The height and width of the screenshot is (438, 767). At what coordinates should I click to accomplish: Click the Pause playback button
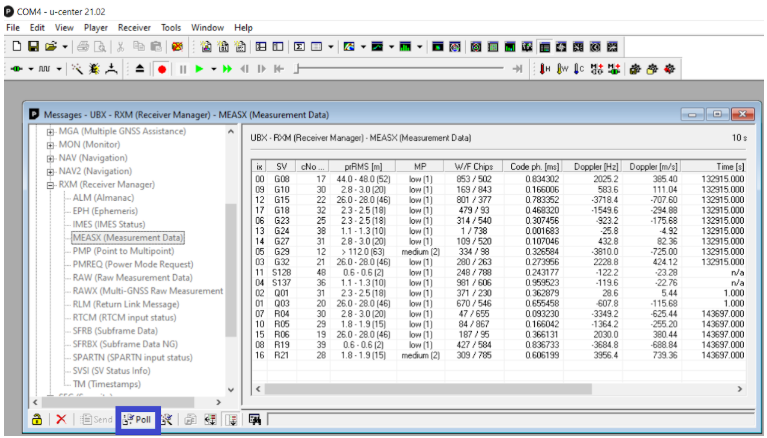[183, 69]
